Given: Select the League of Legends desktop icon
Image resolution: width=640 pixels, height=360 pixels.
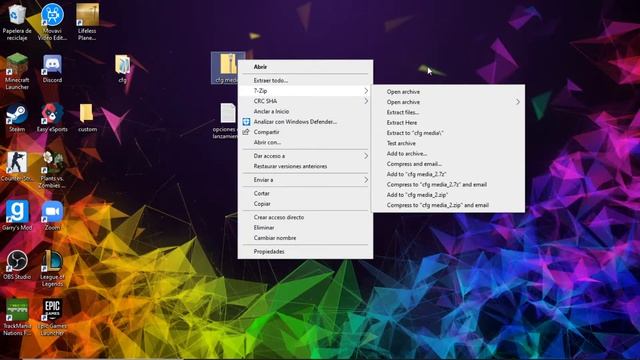Looking at the screenshot, I should point(52,268).
